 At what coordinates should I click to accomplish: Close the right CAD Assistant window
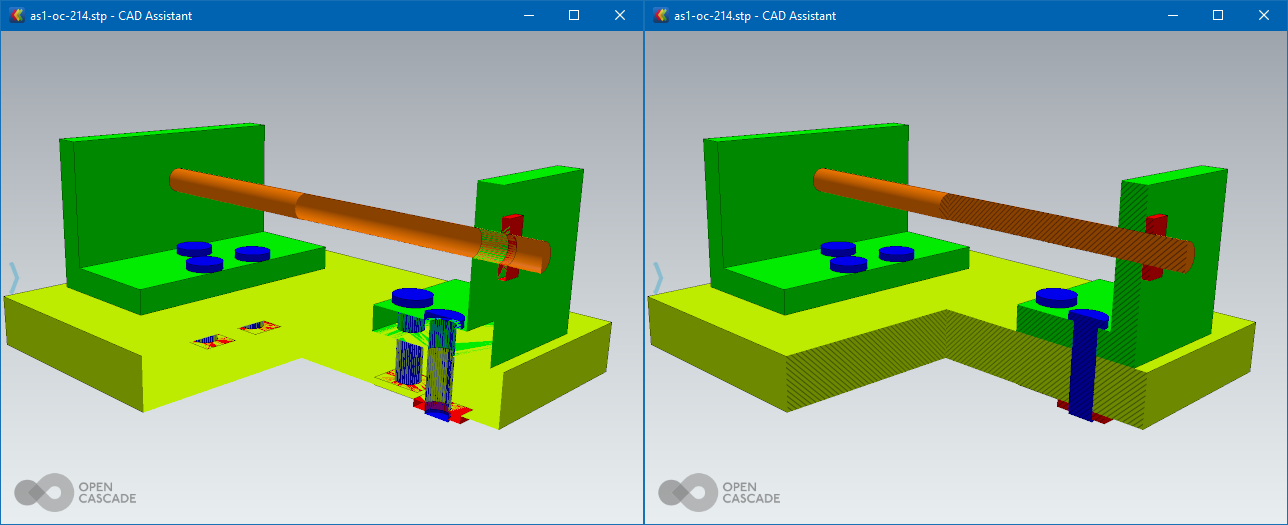pos(1263,15)
